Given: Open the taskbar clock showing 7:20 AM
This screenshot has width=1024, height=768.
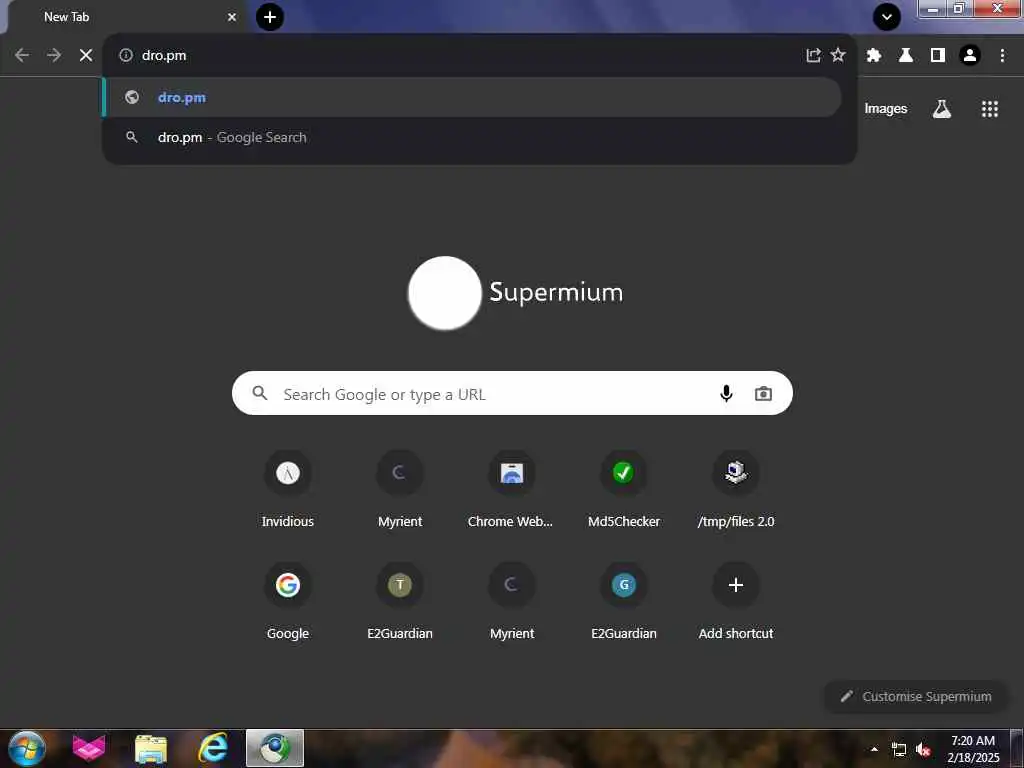Looking at the screenshot, I should pos(973,749).
